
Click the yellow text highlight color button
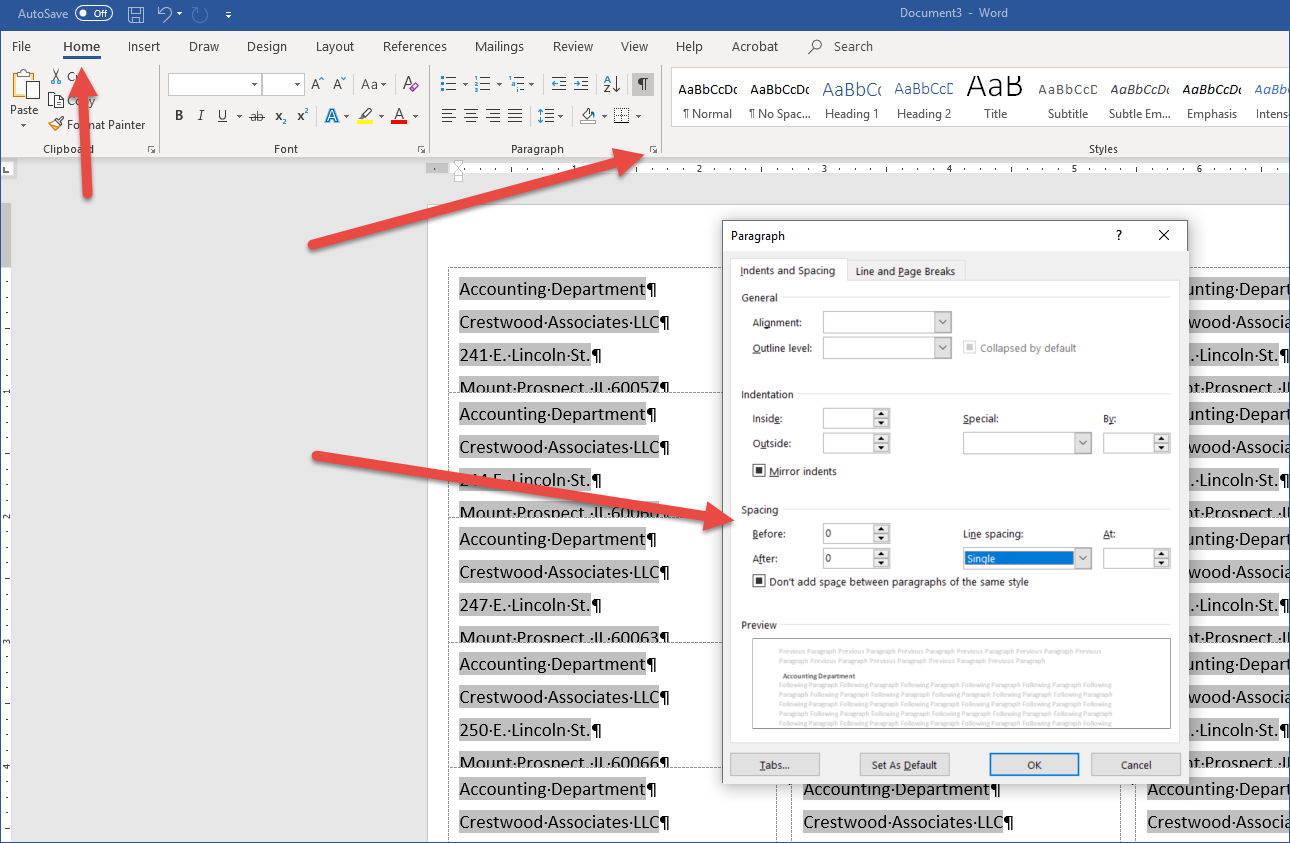[365, 116]
